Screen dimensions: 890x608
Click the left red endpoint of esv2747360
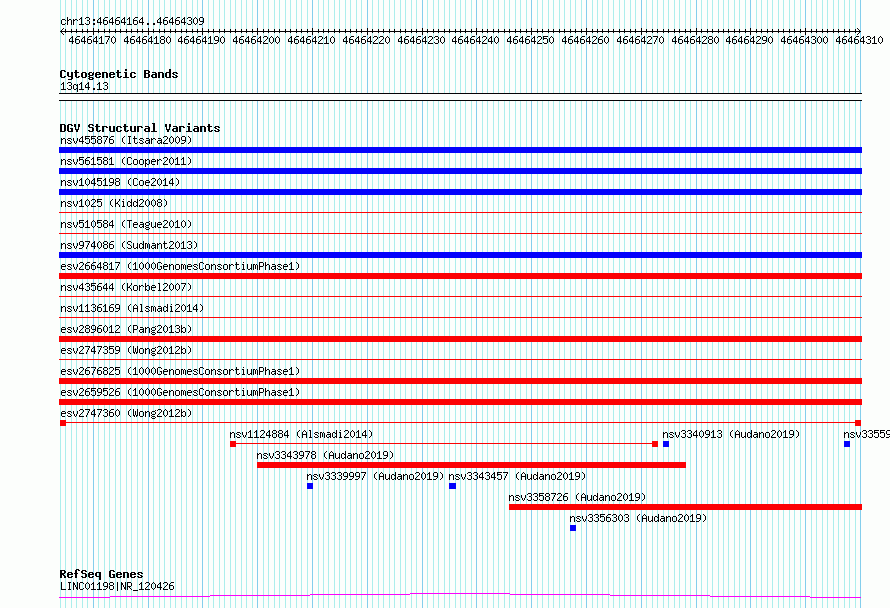click(x=63, y=423)
